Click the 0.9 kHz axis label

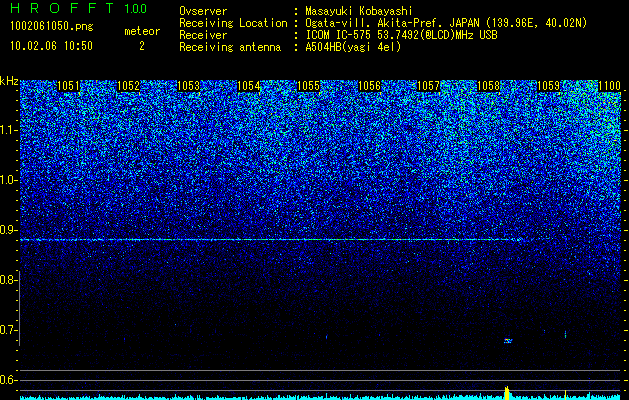point(9,230)
